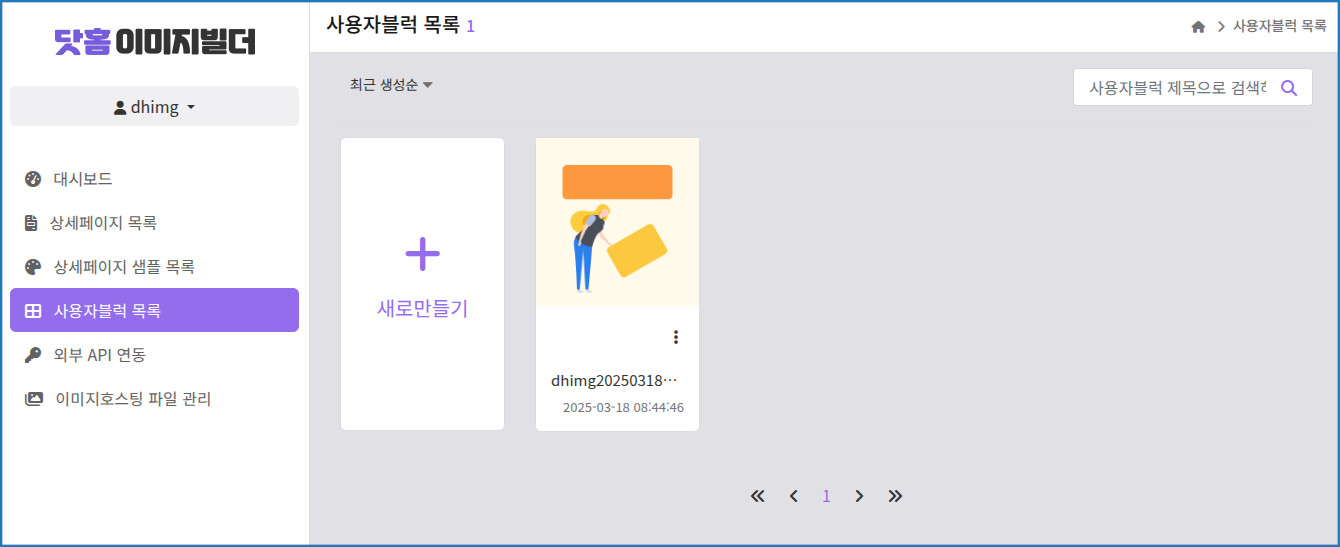
Task: Click the search magnifier icon
Action: click(x=1289, y=88)
